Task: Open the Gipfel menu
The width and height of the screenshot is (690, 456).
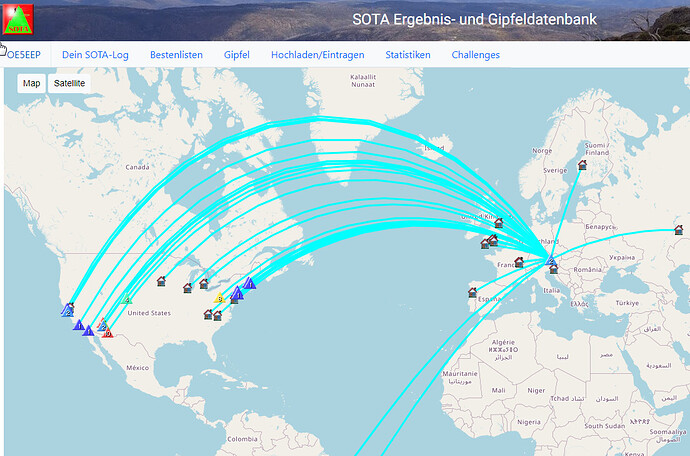Action: click(237, 55)
